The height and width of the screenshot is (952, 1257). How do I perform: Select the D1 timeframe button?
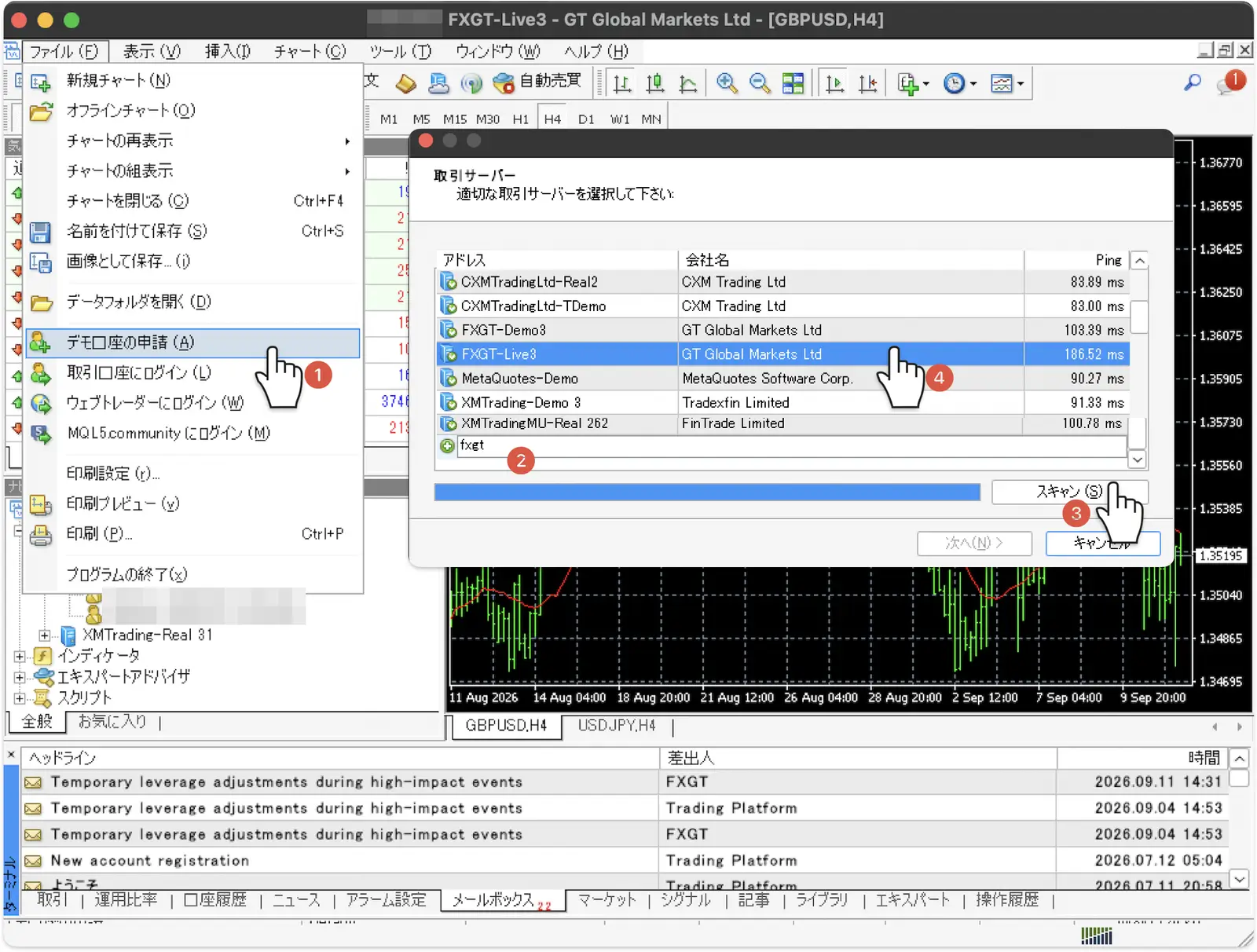(586, 119)
